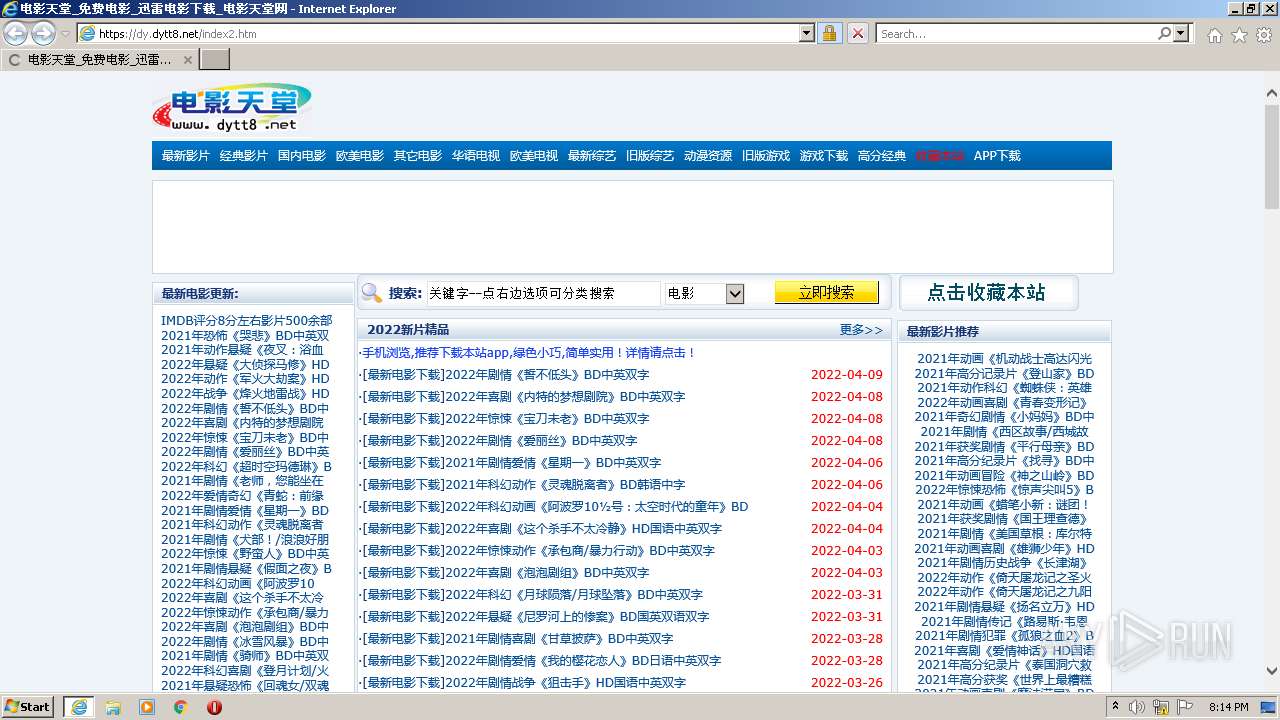The height and width of the screenshot is (720, 1280).
Task: Open IMDB评分8分左右影片500余部 link
Action: [x=246, y=321]
